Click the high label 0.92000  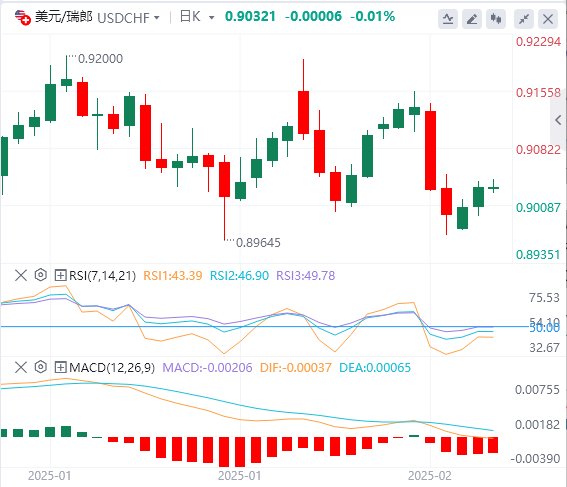101,59
